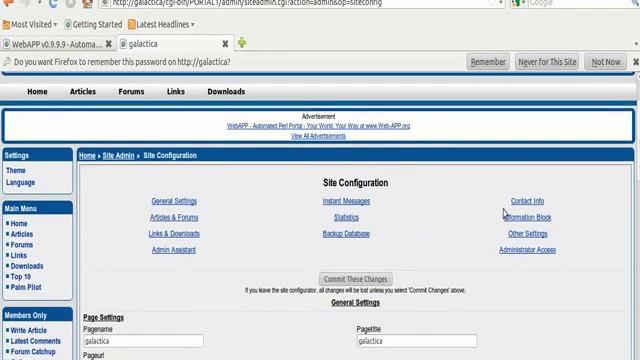The image size is (640, 360).
Task: Click into the Pagename input field
Action: click(x=143, y=341)
